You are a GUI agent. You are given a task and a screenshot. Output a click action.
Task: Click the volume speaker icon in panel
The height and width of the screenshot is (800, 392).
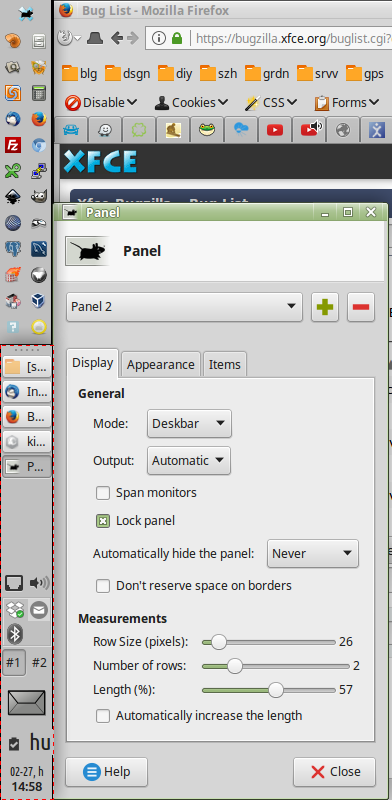39,582
